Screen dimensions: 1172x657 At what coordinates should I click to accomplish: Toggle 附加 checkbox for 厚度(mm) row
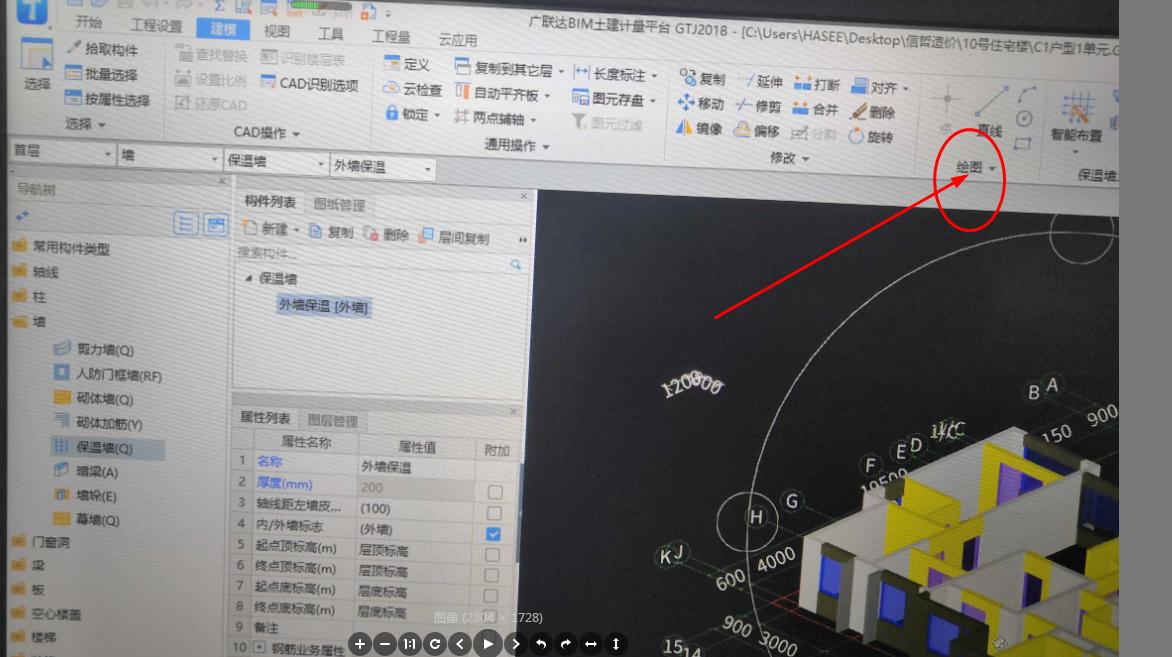(495, 492)
